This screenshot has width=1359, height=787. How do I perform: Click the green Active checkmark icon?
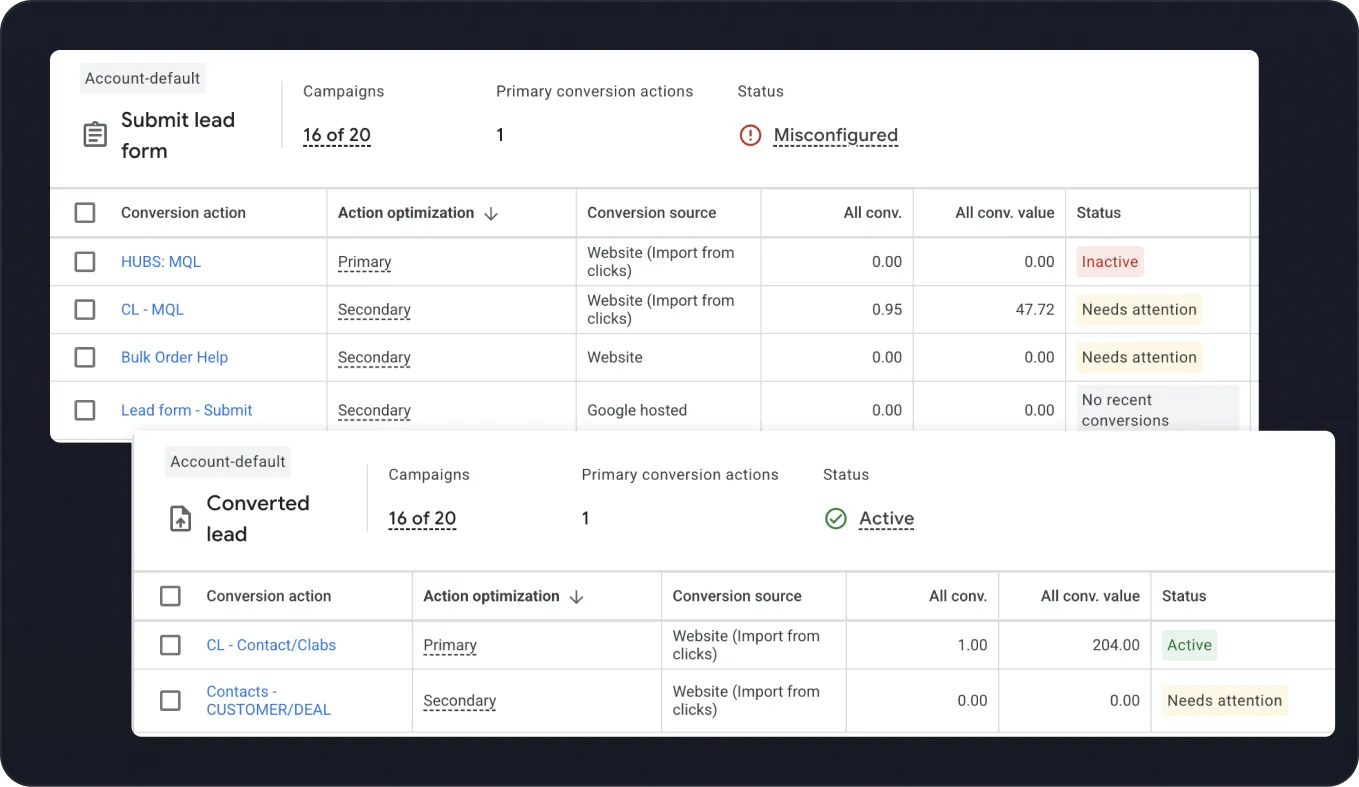click(836, 518)
